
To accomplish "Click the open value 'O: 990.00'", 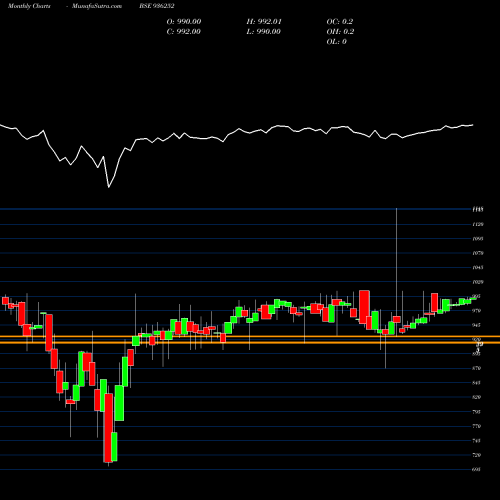I will [x=184, y=22].
